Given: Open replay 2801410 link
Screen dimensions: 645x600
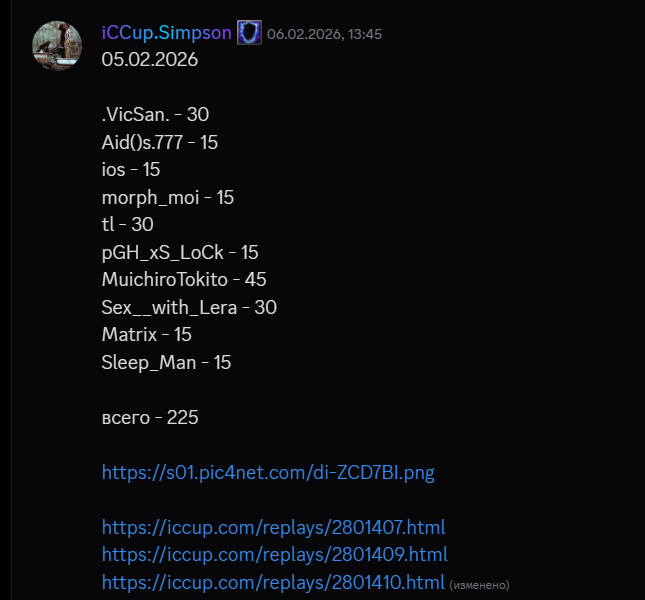Looking at the screenshot, I should [x=272, y=582].
